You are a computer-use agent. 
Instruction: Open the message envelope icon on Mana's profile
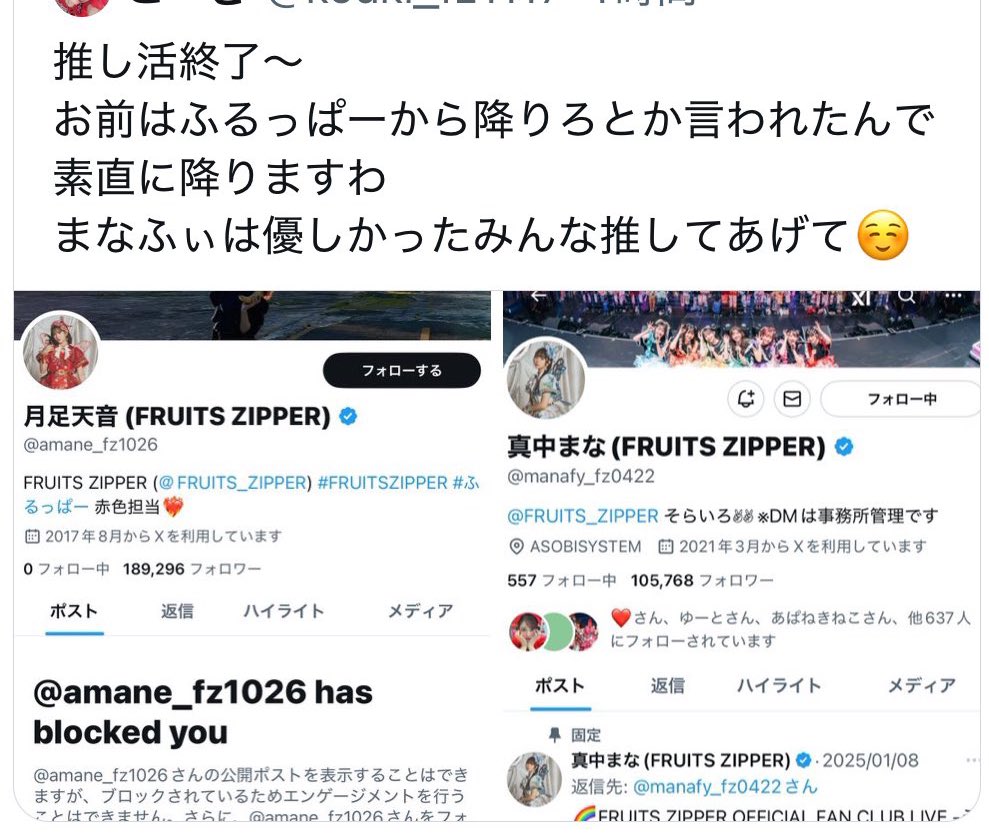tap(792, 399)
